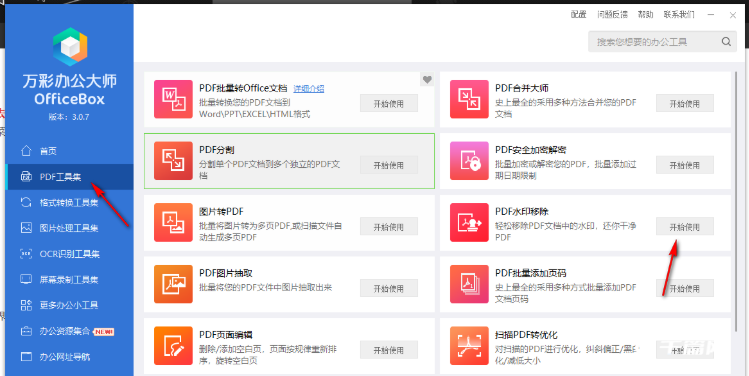Open the 详细介绍 link
This screenshot has width=749, height=376.
[309, 88]
